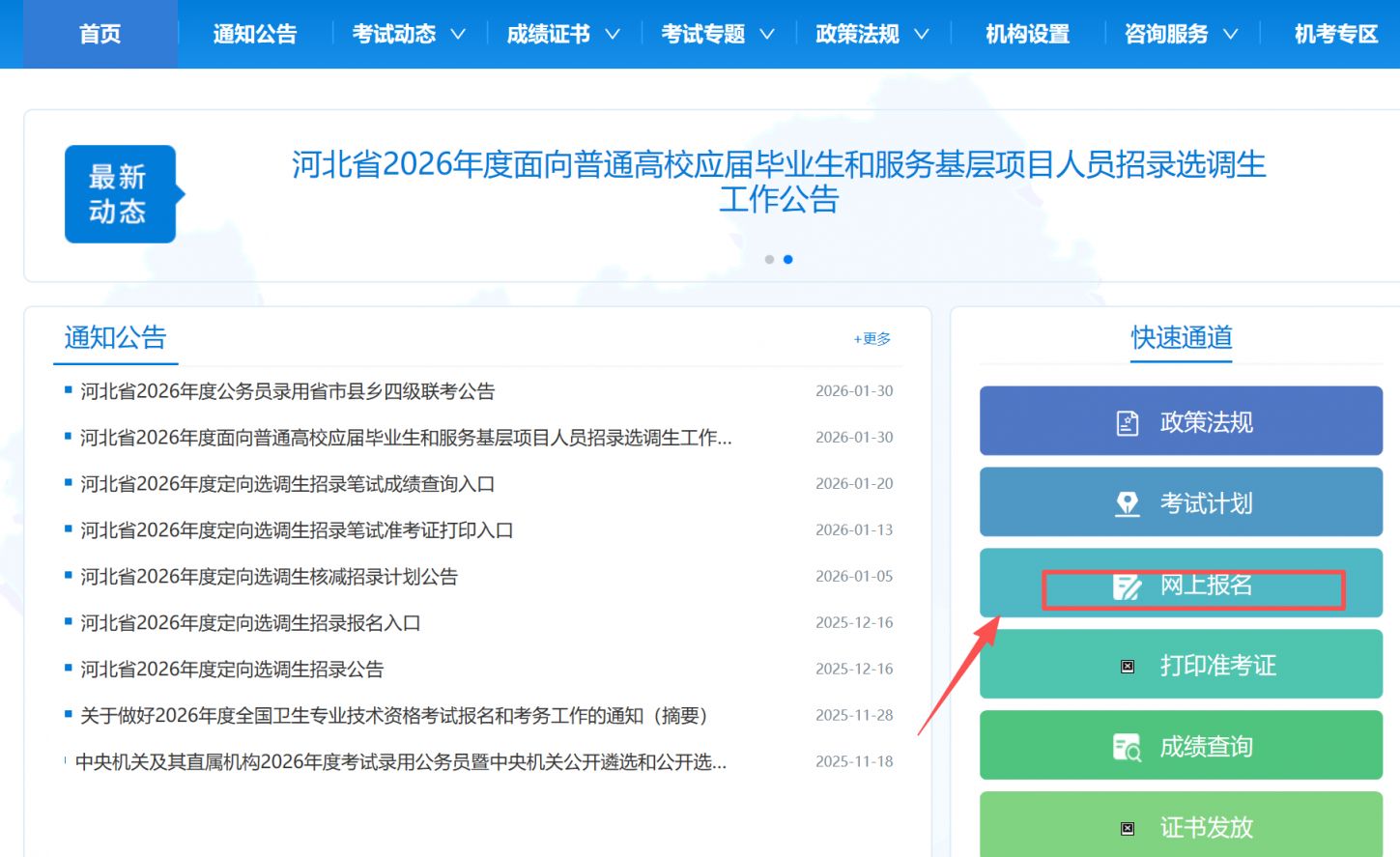This screenshot has width=1400, height=857.
Task: Select the second carousel dot indicator
Action: click(x=788, y=259)
